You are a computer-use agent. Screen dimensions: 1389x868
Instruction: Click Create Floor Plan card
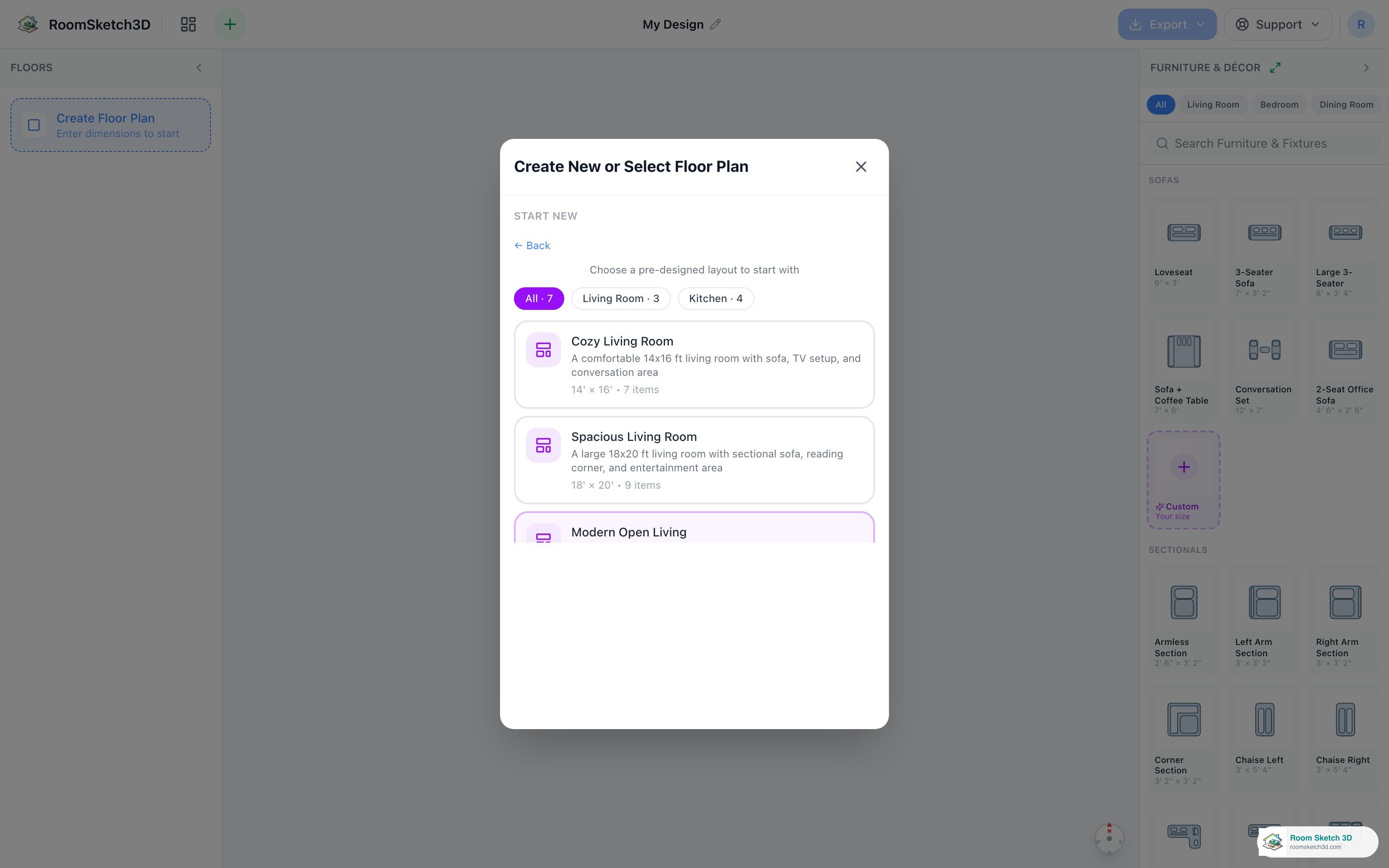coord(111,125)
